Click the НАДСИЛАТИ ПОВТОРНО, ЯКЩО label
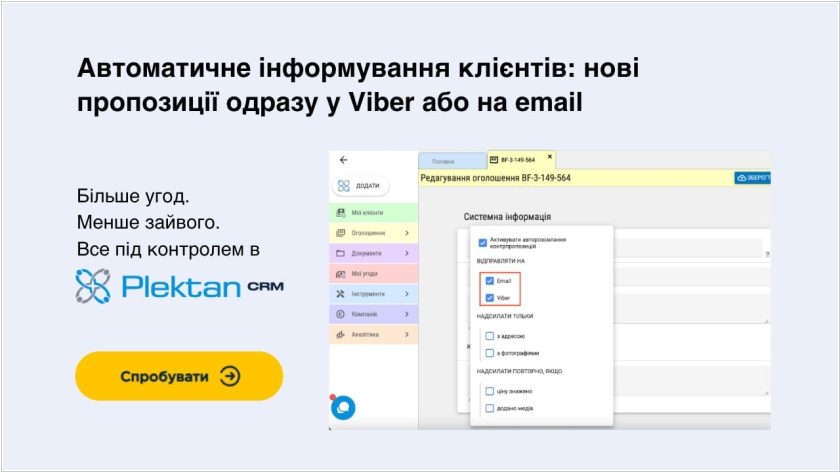Screen dimensions: 840x472 coord(520,371)
